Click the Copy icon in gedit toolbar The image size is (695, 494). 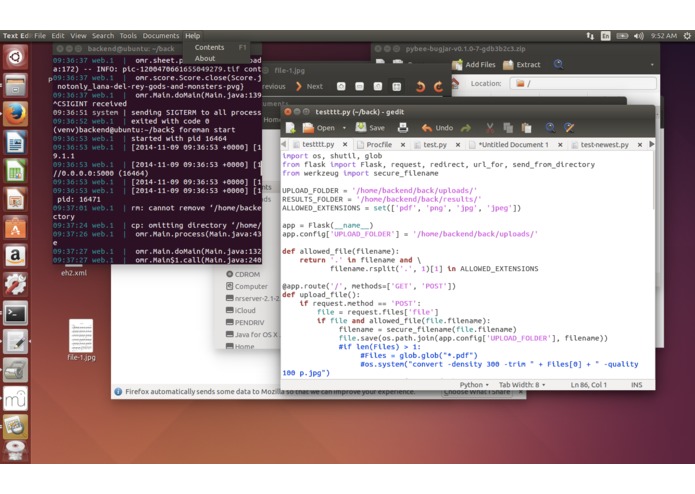point(508,128)
